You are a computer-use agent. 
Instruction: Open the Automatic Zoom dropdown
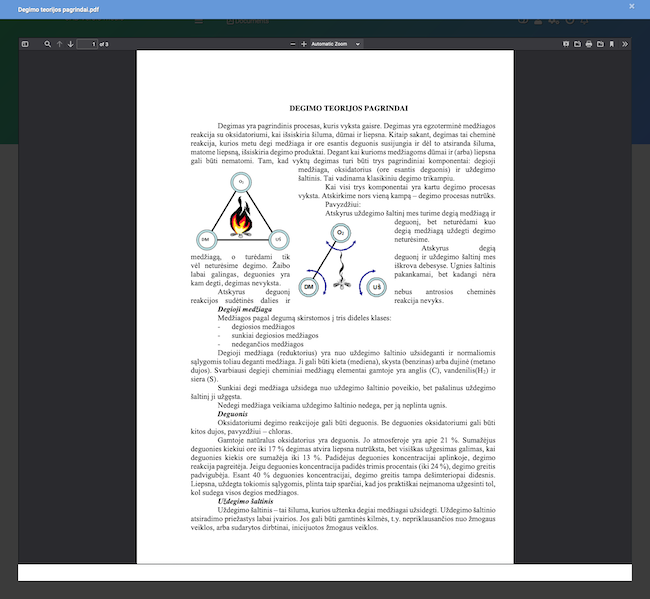(x=336, y=44)
